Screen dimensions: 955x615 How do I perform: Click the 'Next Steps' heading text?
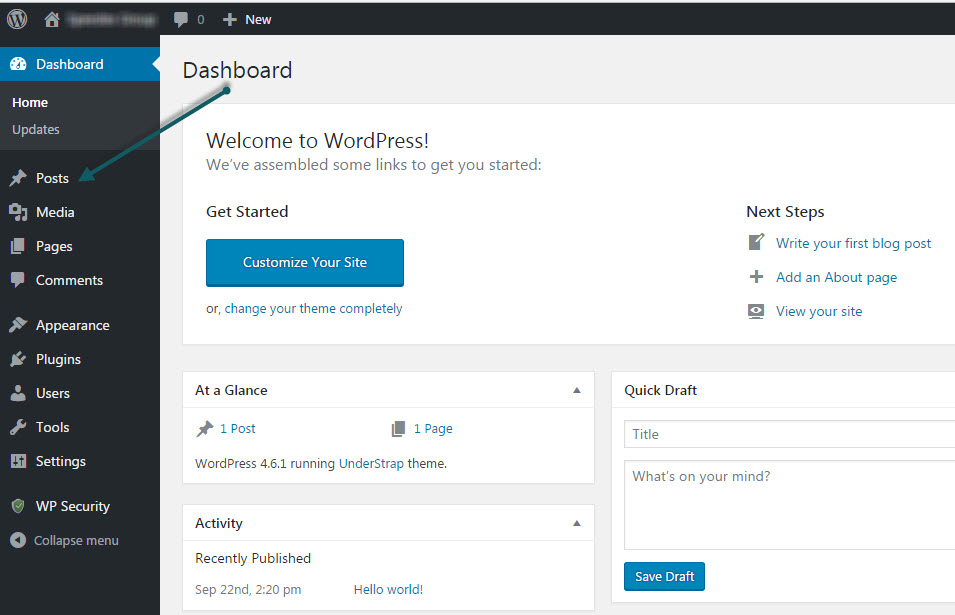pos(785,211)
